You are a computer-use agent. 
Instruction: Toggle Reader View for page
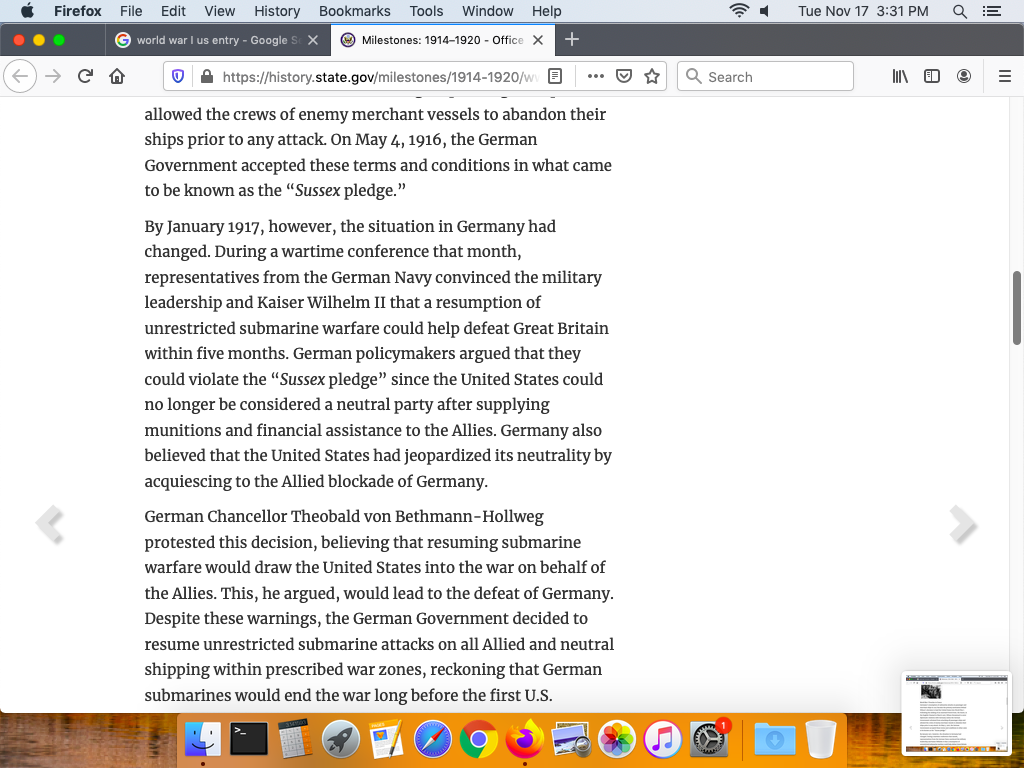[x=556, y=77]
